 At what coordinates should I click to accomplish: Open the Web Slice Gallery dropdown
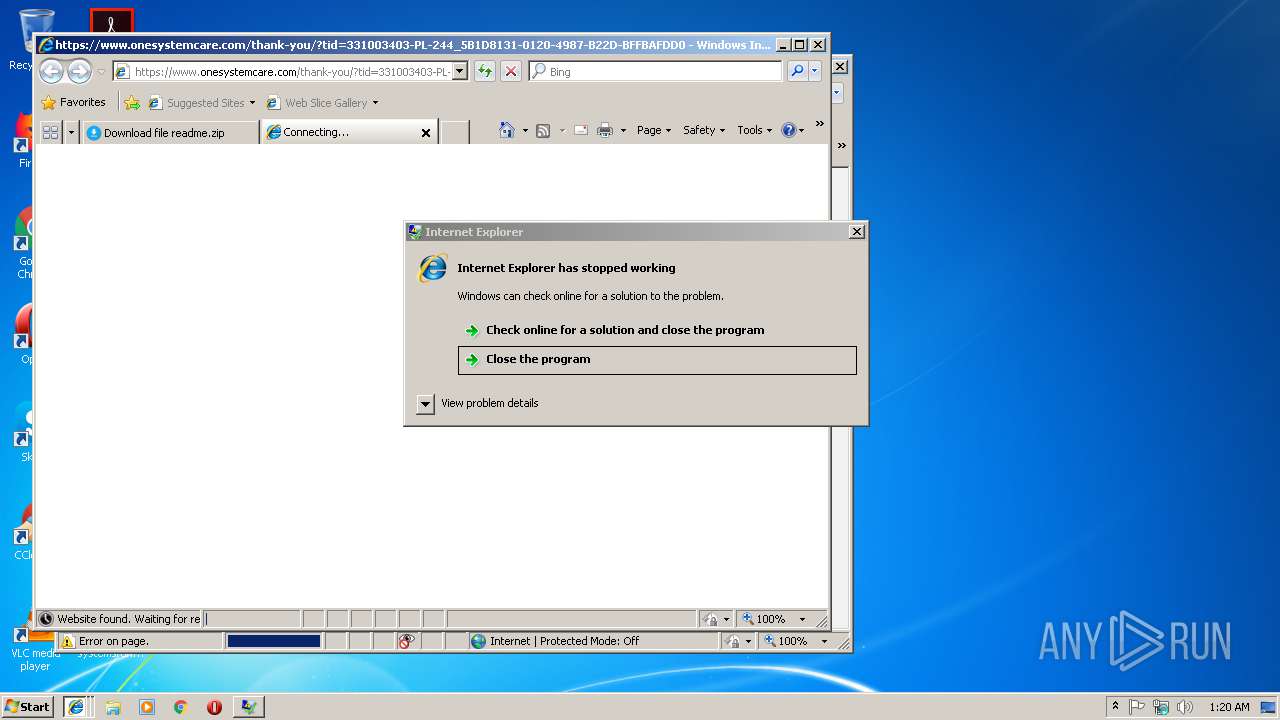click(x=375, y=103)
